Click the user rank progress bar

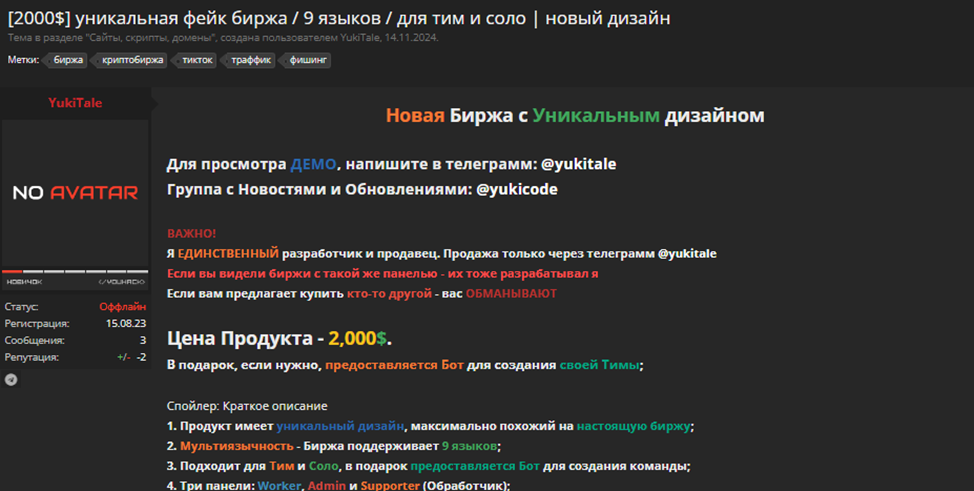coord(75,272)
